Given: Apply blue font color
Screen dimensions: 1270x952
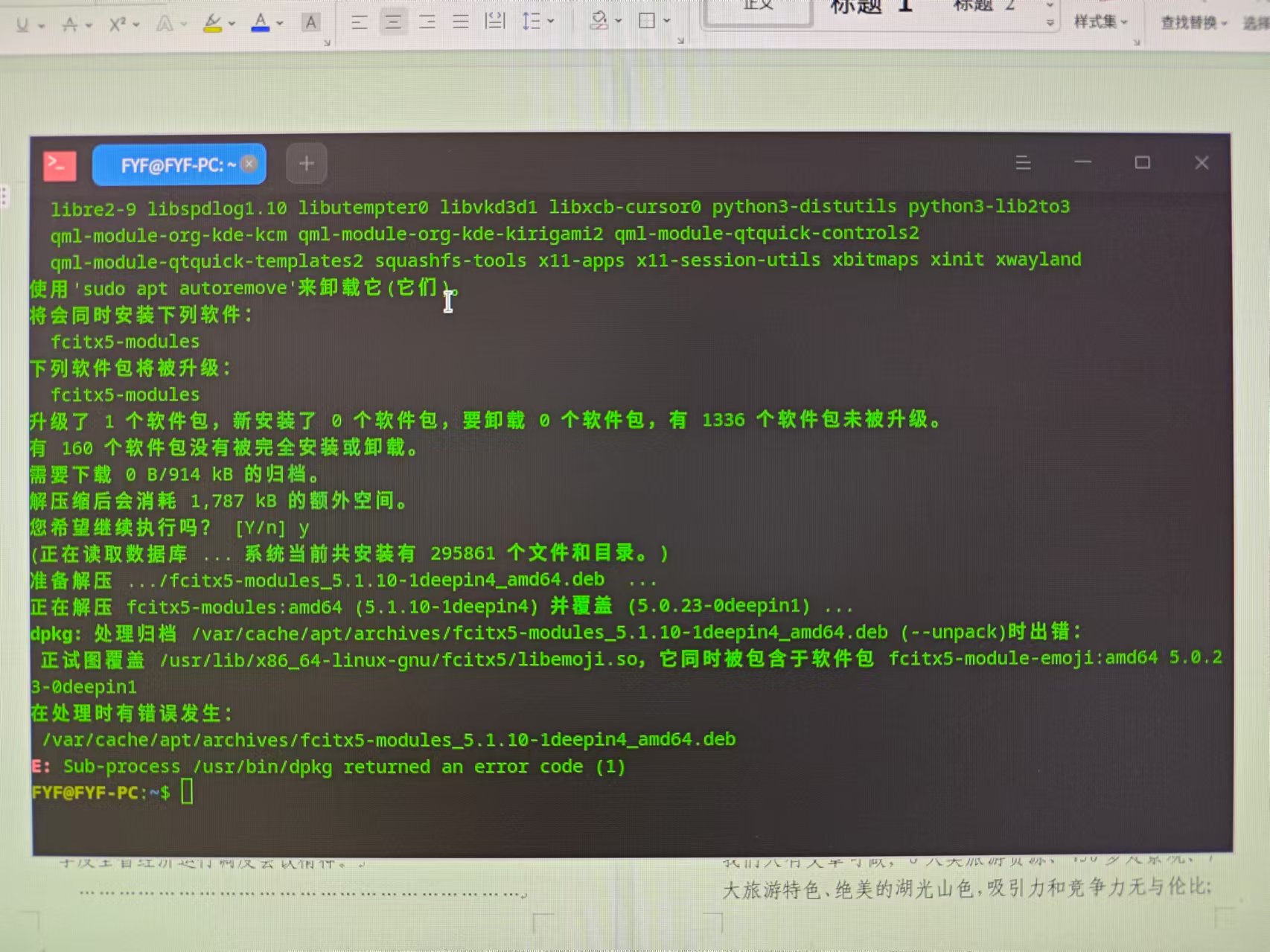Looking at the screenshot, I should [x=261, y=23].
